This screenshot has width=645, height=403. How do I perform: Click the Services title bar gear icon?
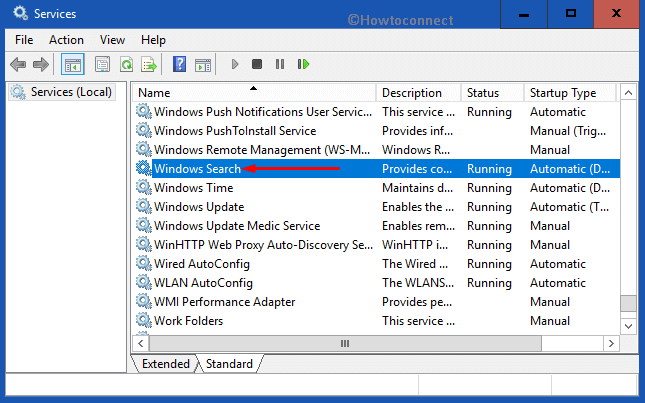point(20,13)
